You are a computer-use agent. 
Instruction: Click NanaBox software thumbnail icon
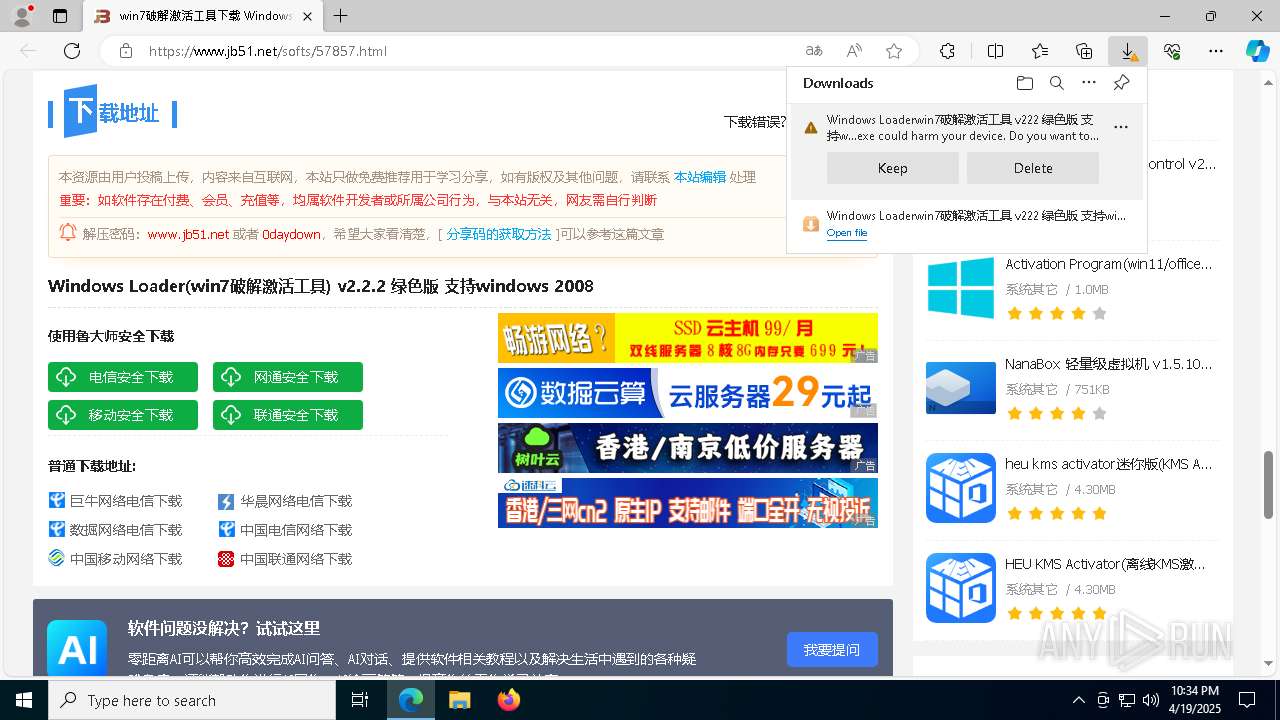tap(961, 388)
